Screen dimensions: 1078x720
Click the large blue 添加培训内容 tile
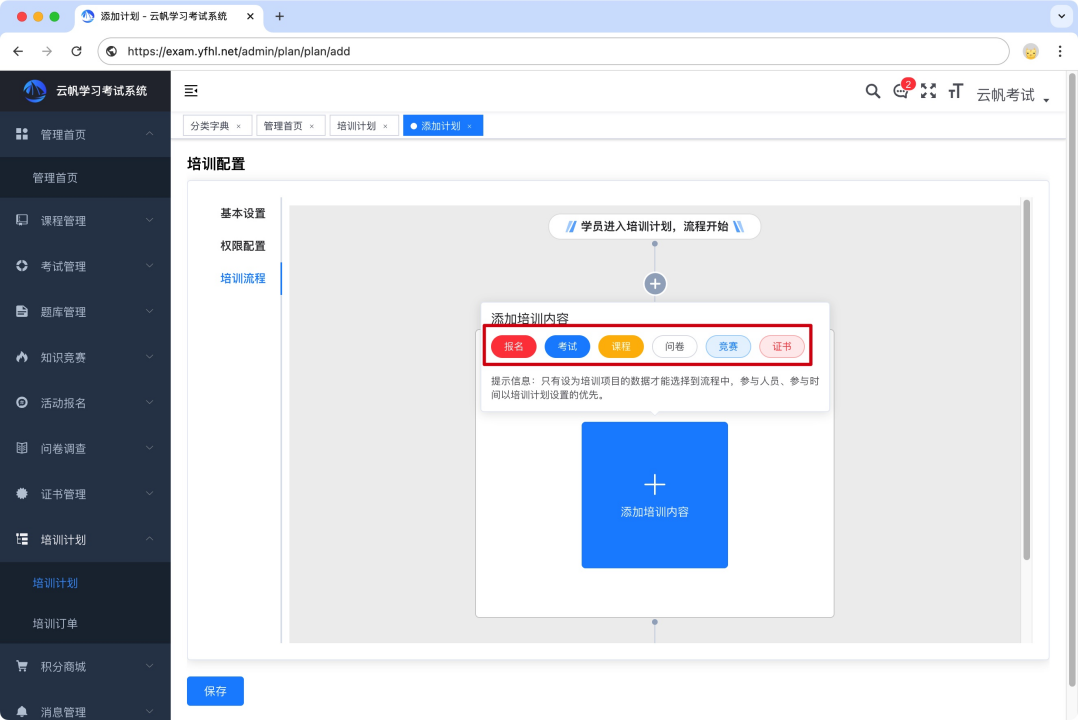coord(655,495)
